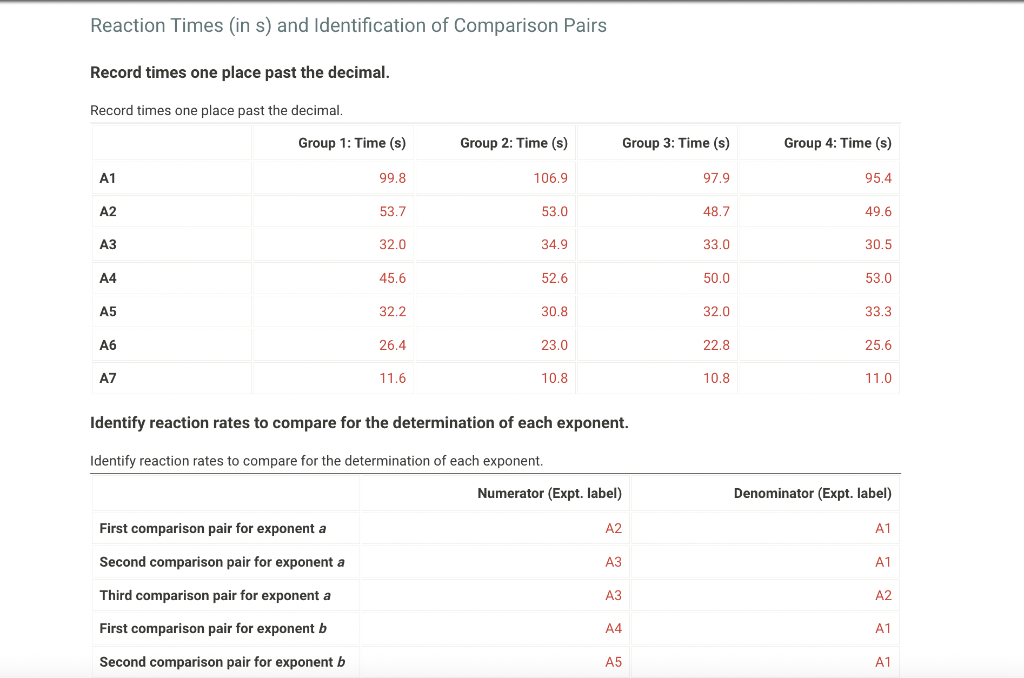Select the A1 row label in the times table
1024x678 pixels.
[x=105, y=177]
